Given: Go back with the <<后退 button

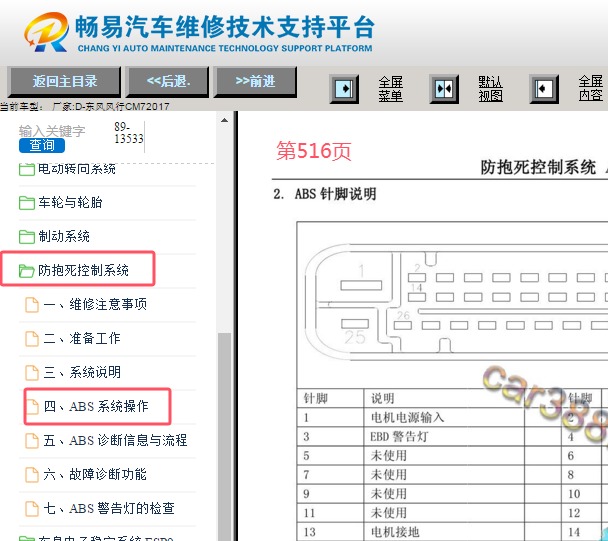Looking at the screenshot, I should coord(168,81).
